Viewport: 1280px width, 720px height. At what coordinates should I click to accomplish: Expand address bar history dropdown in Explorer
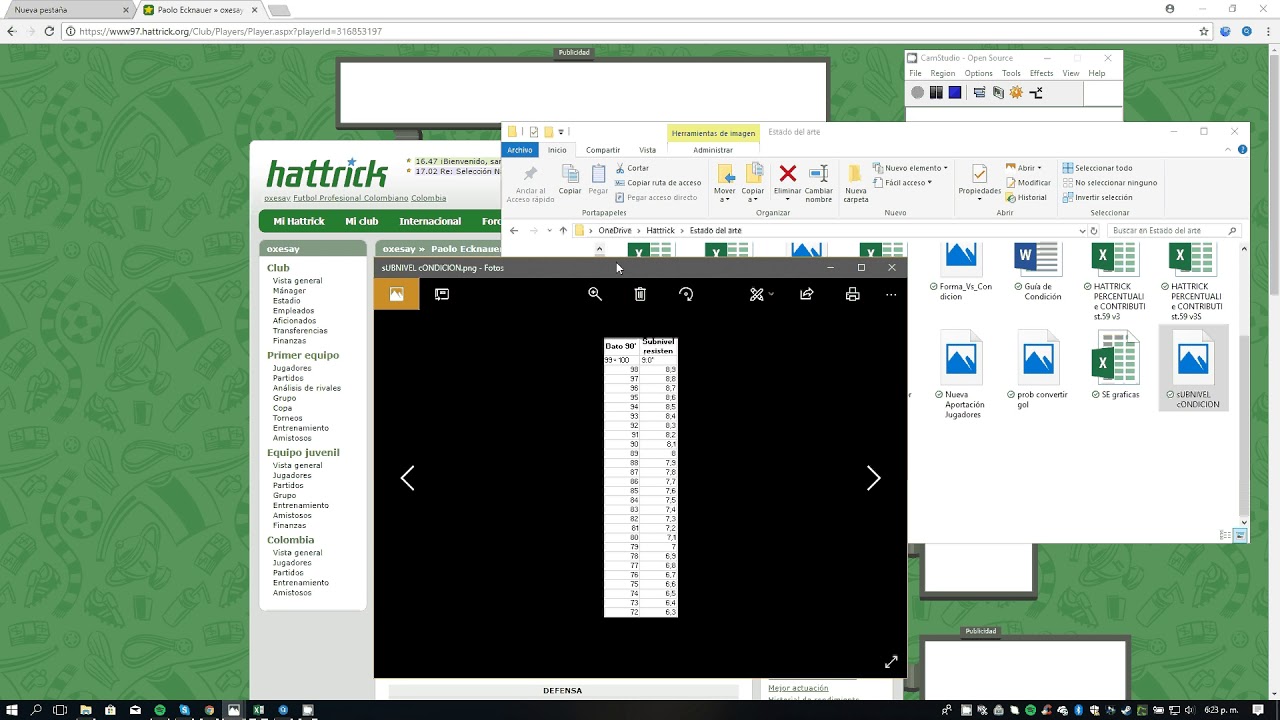click(x=1082, y=231)
